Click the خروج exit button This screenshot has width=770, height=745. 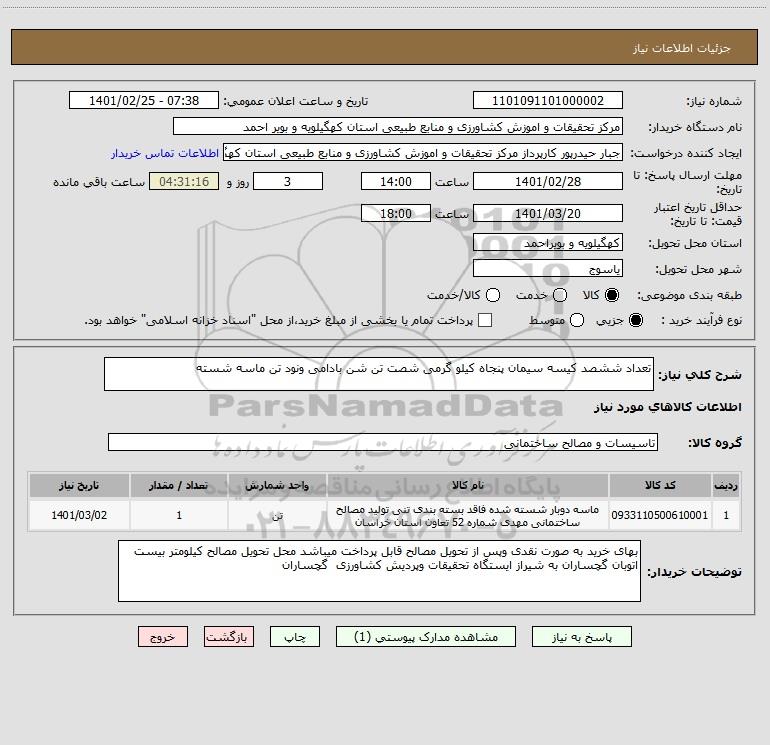163,637
